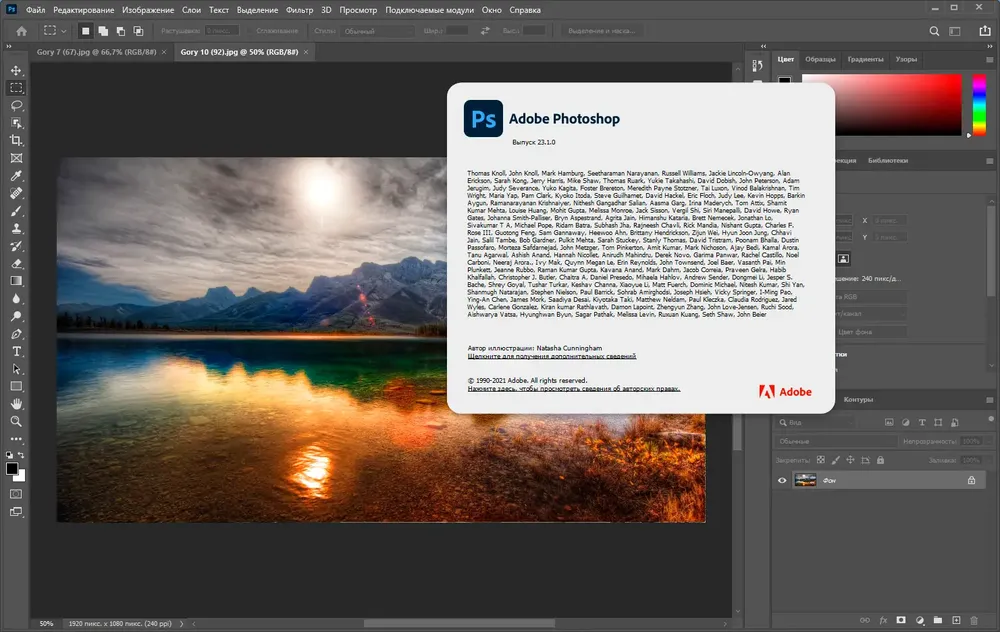1000x632 pixels.
Task: Open the Файл menu
Action: coord(35,10)
